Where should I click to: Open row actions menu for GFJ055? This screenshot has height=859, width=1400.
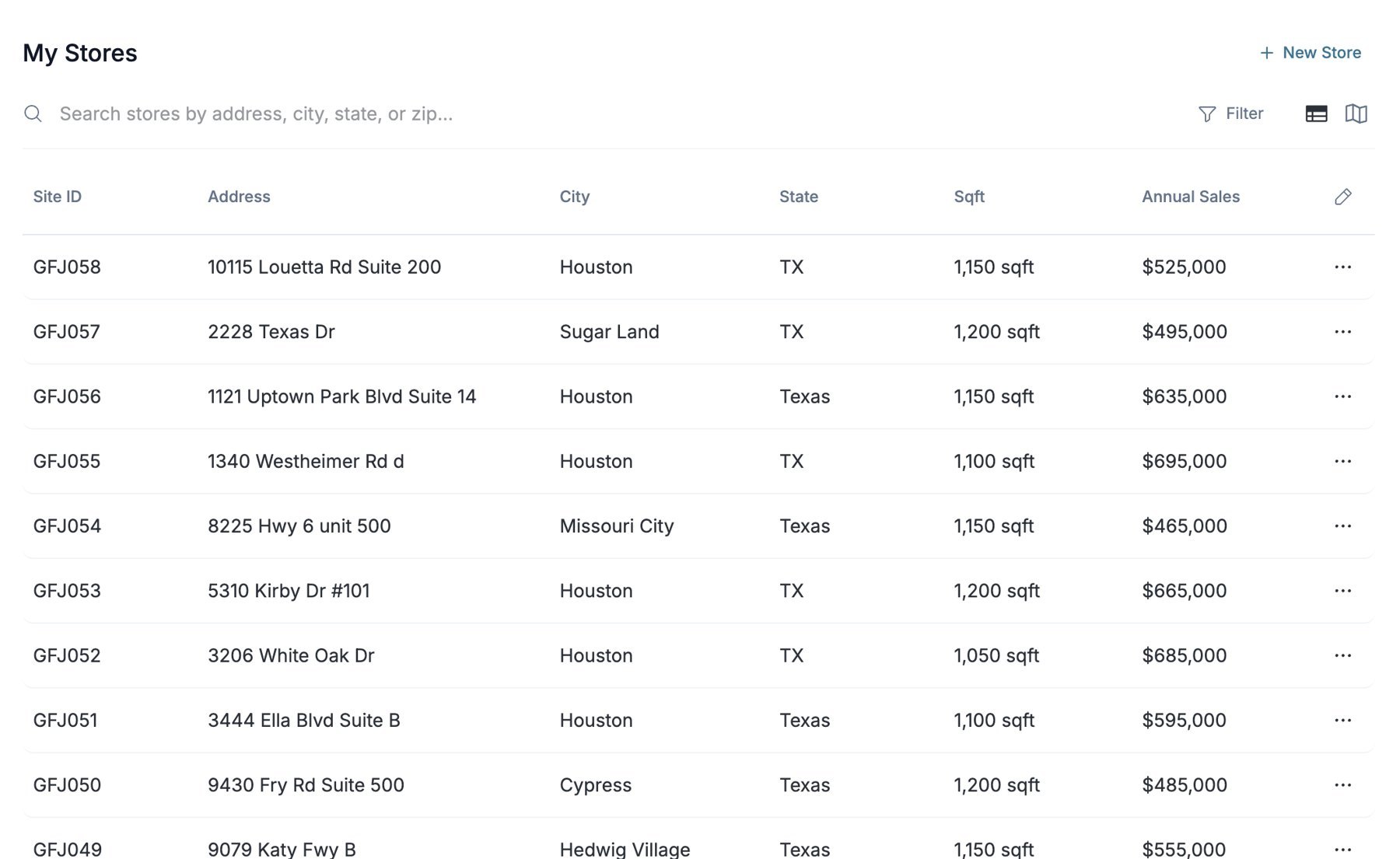[1342, 461]
